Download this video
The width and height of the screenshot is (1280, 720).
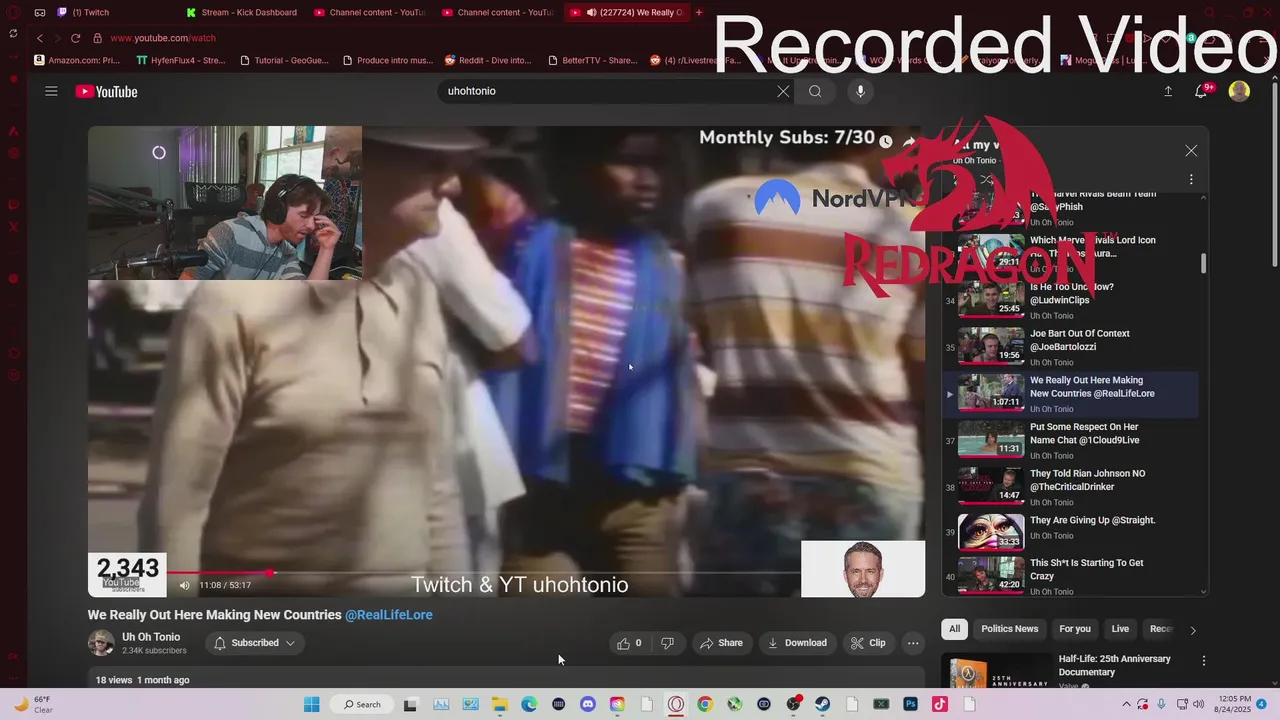point(797,643)
